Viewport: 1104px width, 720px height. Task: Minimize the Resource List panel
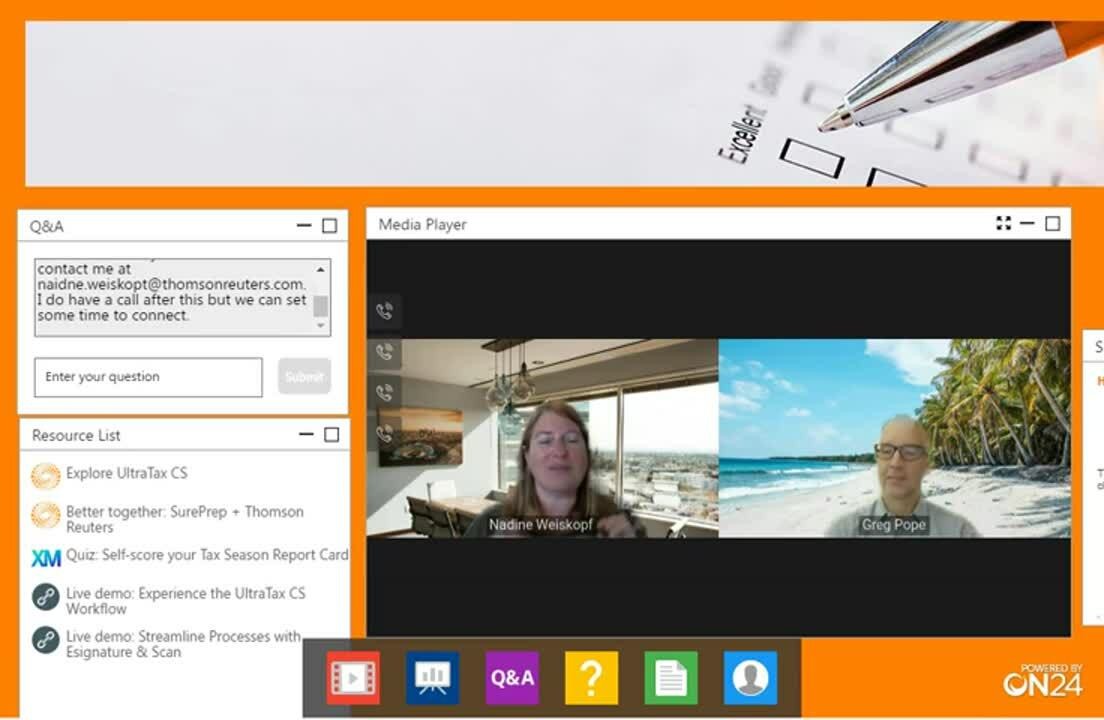pyautogui.click(x=306, y=435)
